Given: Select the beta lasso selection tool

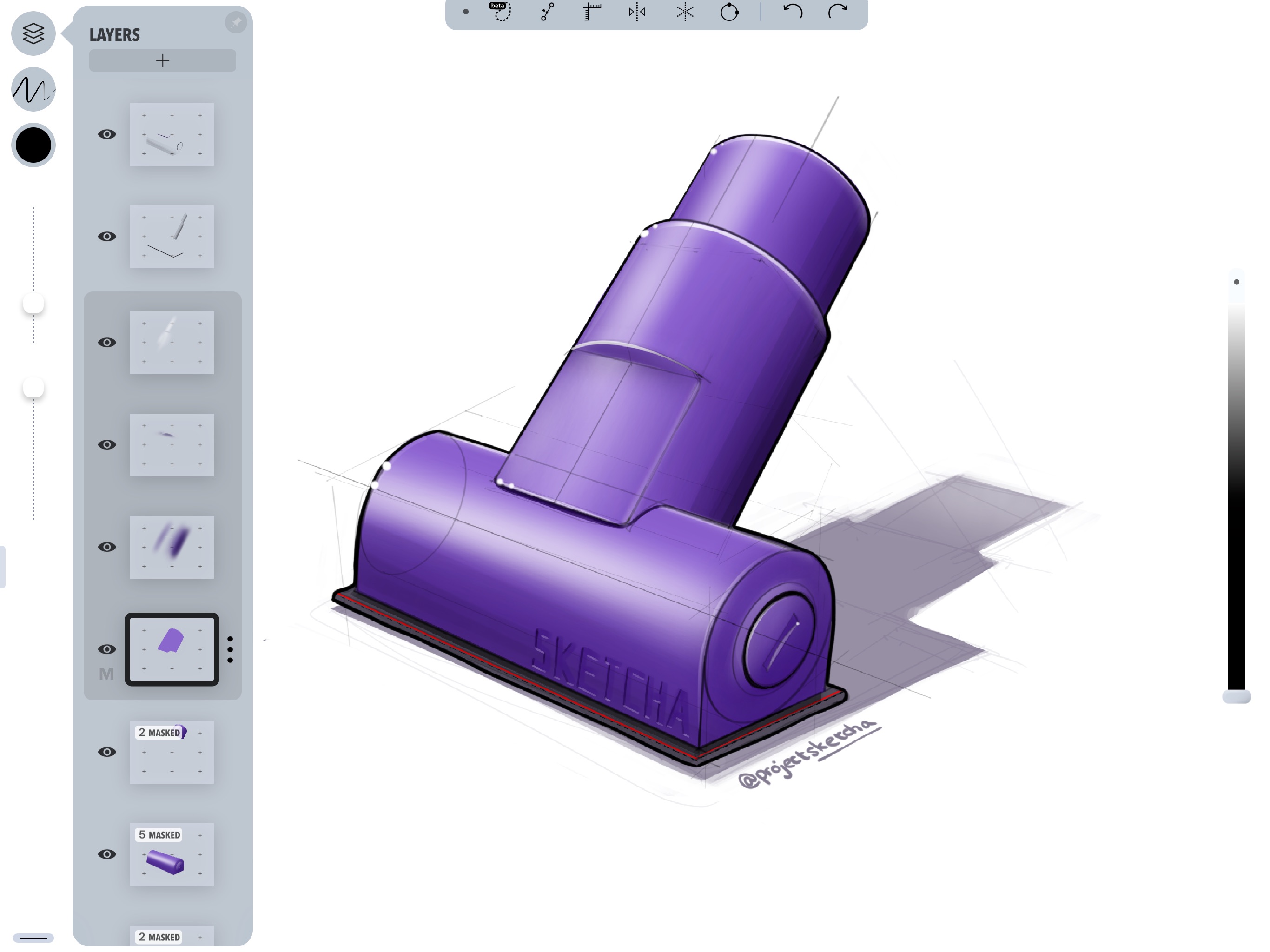Looking at the screenshot, I should click(501, 12).
